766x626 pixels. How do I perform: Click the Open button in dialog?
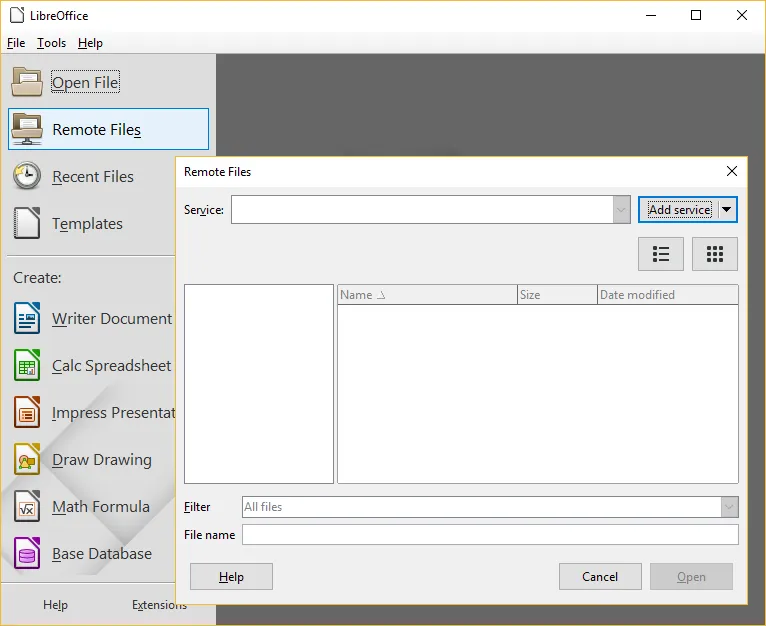691,577
